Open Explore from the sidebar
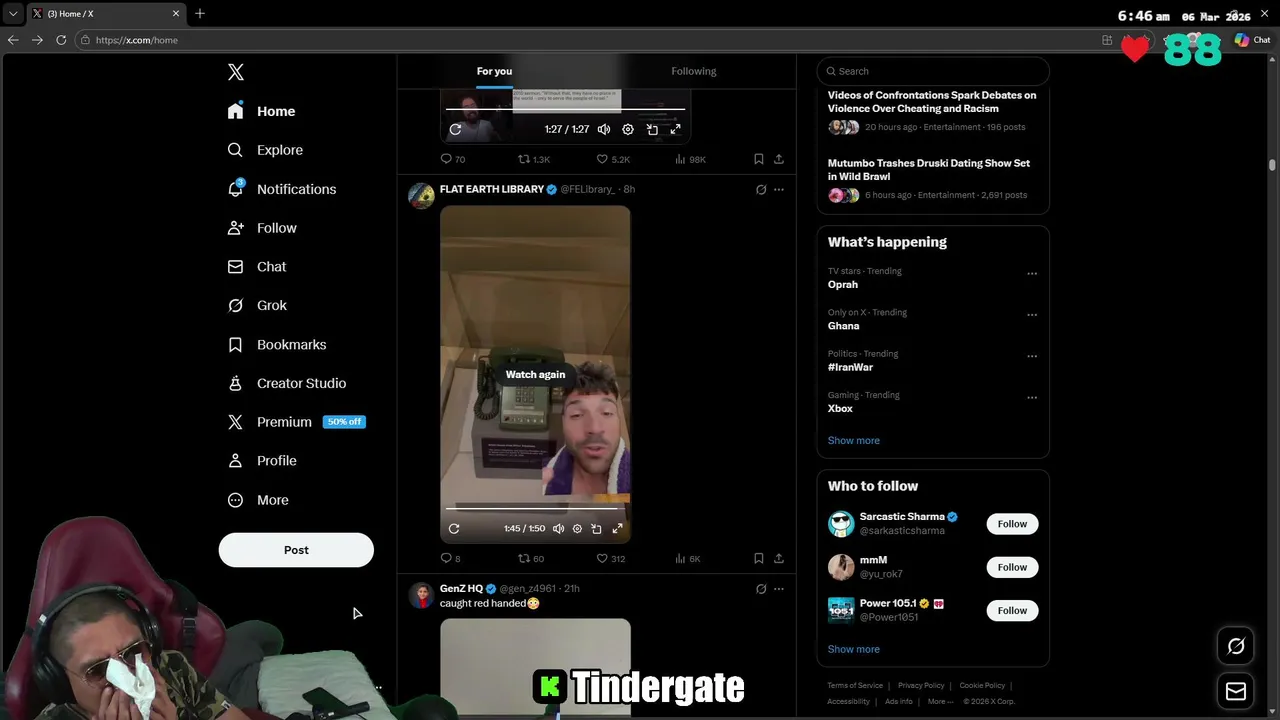The width and height of the screenshot is (1280, 720). (266, 150)
